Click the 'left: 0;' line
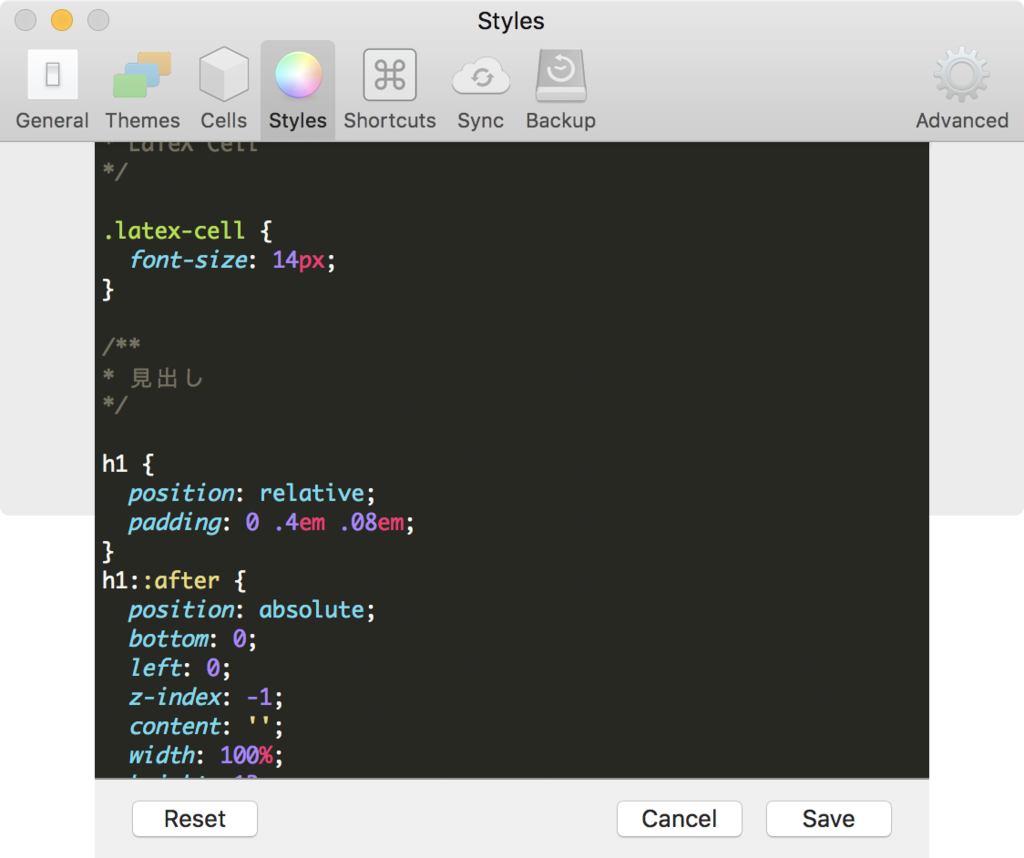Screen dimensions: 1024x858 pos(180,668)
